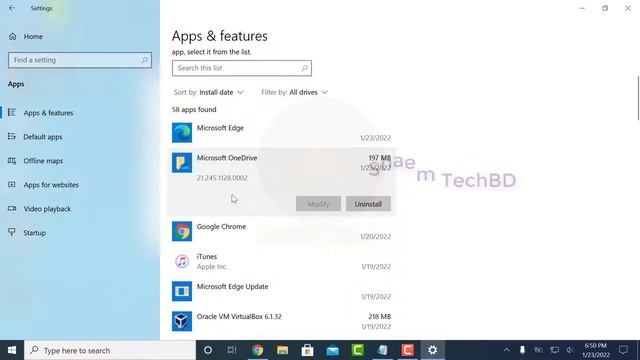Open Startup section
640x360 pixels.
34,233
